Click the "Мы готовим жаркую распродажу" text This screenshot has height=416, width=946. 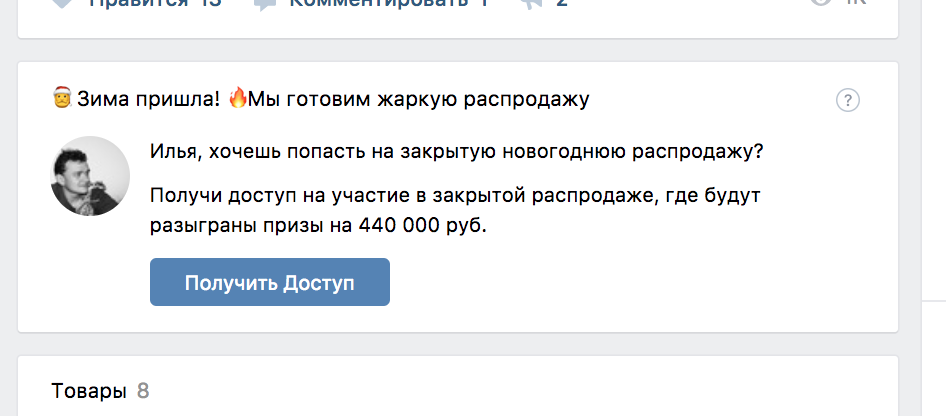(419, 99)
